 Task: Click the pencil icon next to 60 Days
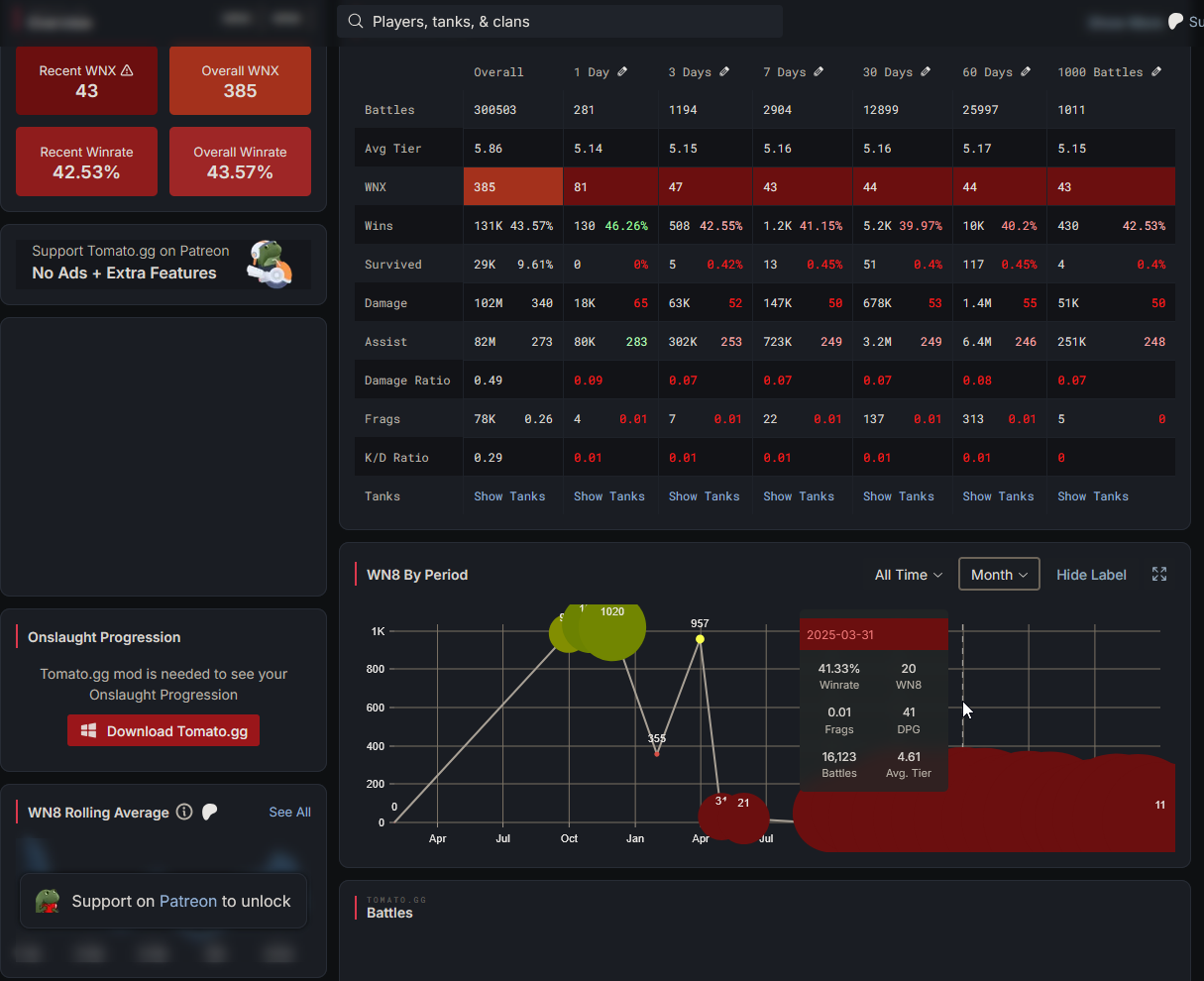tap(1026, 71)
